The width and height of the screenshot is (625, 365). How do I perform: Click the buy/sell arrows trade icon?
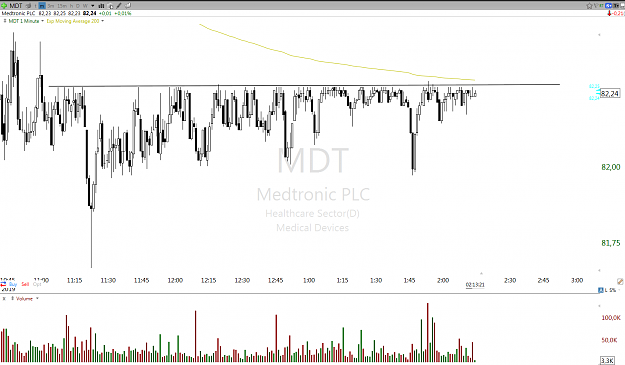coord(3,284)
